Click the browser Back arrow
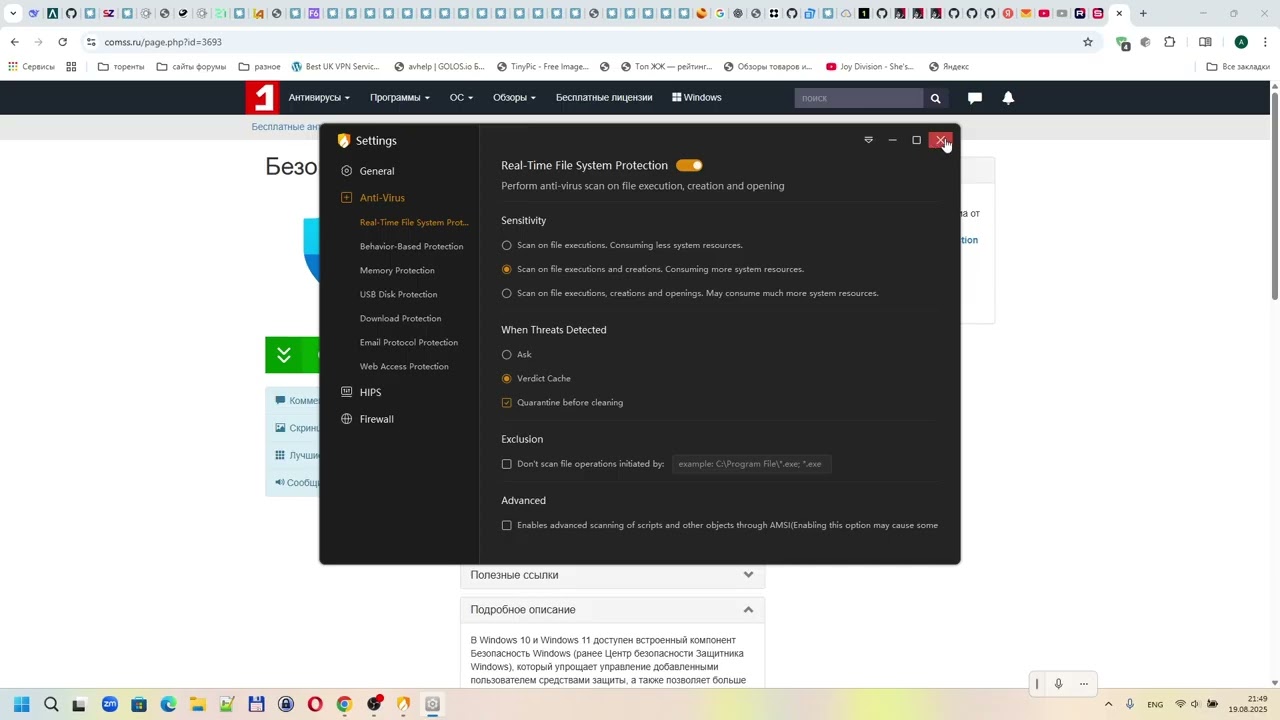 14,42
